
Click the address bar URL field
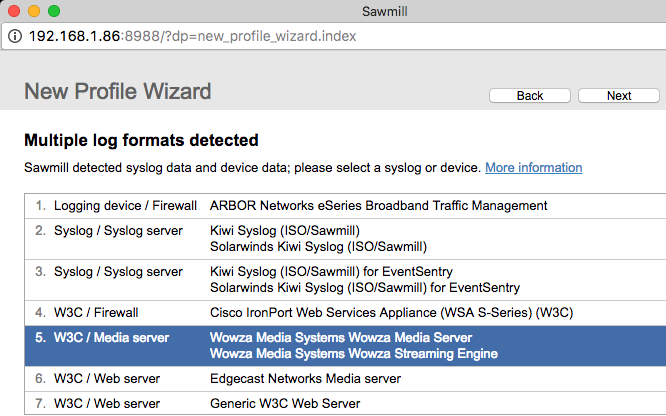(300, 36)
